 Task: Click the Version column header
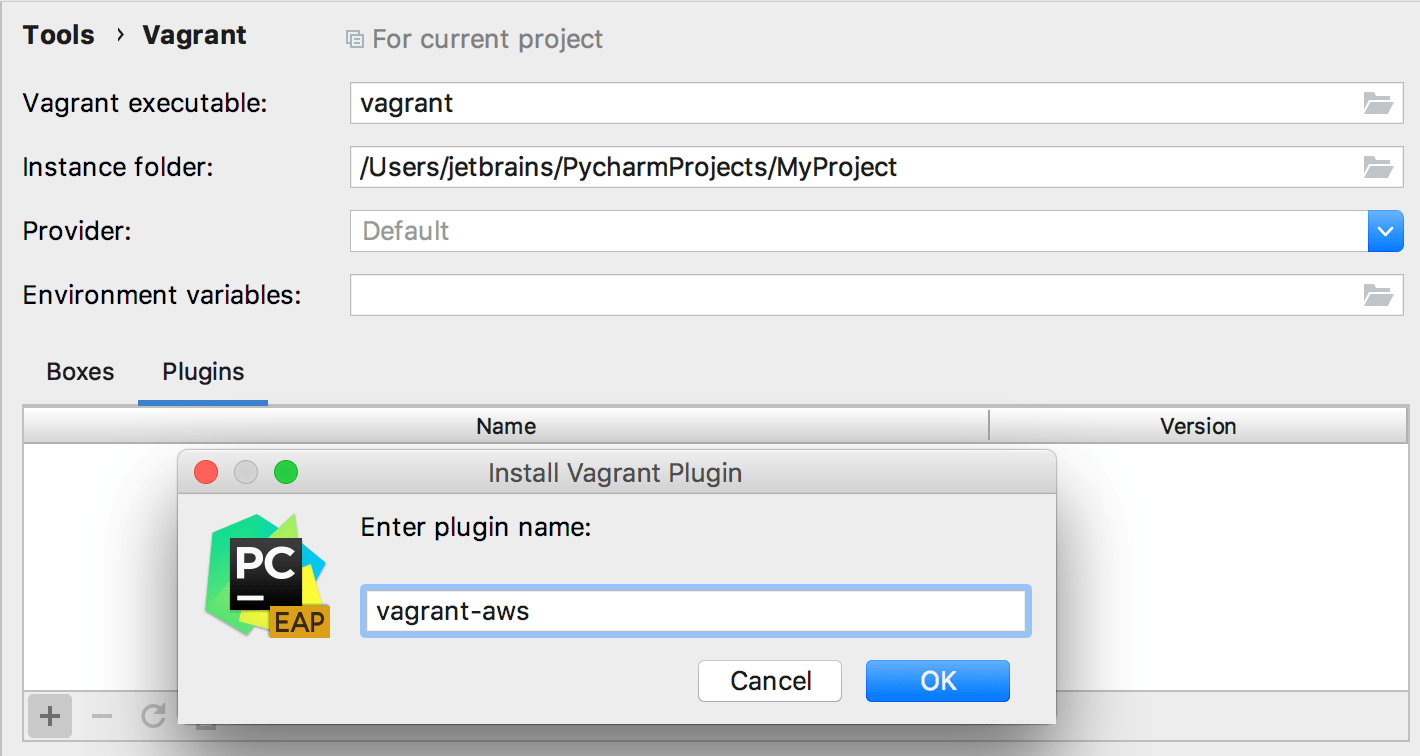click(1197, 425)
